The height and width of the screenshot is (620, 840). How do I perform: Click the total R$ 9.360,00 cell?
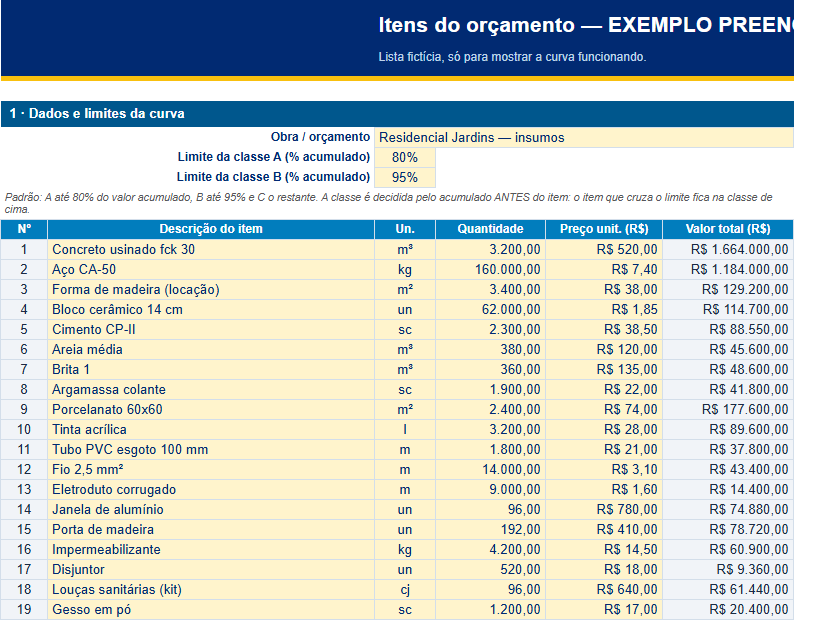click(x=728, y=570)
